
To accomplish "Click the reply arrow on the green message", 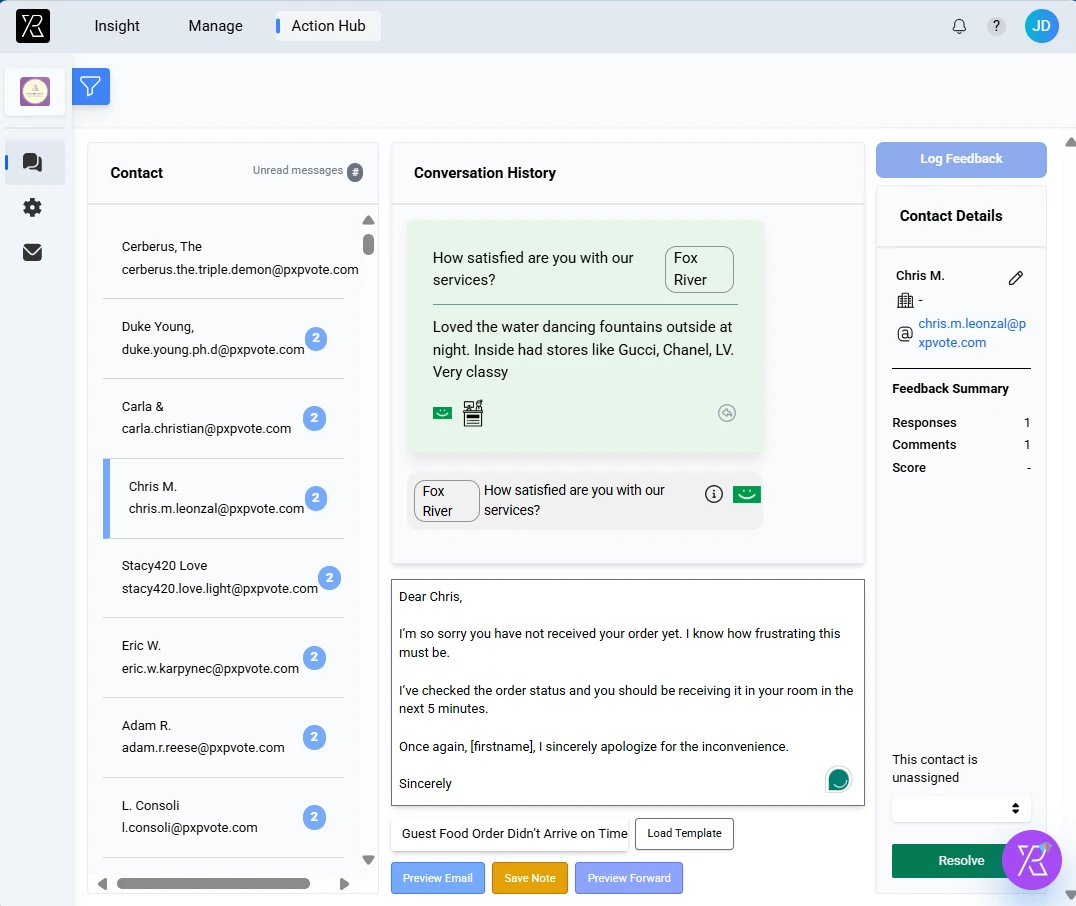I will (727, 412).
